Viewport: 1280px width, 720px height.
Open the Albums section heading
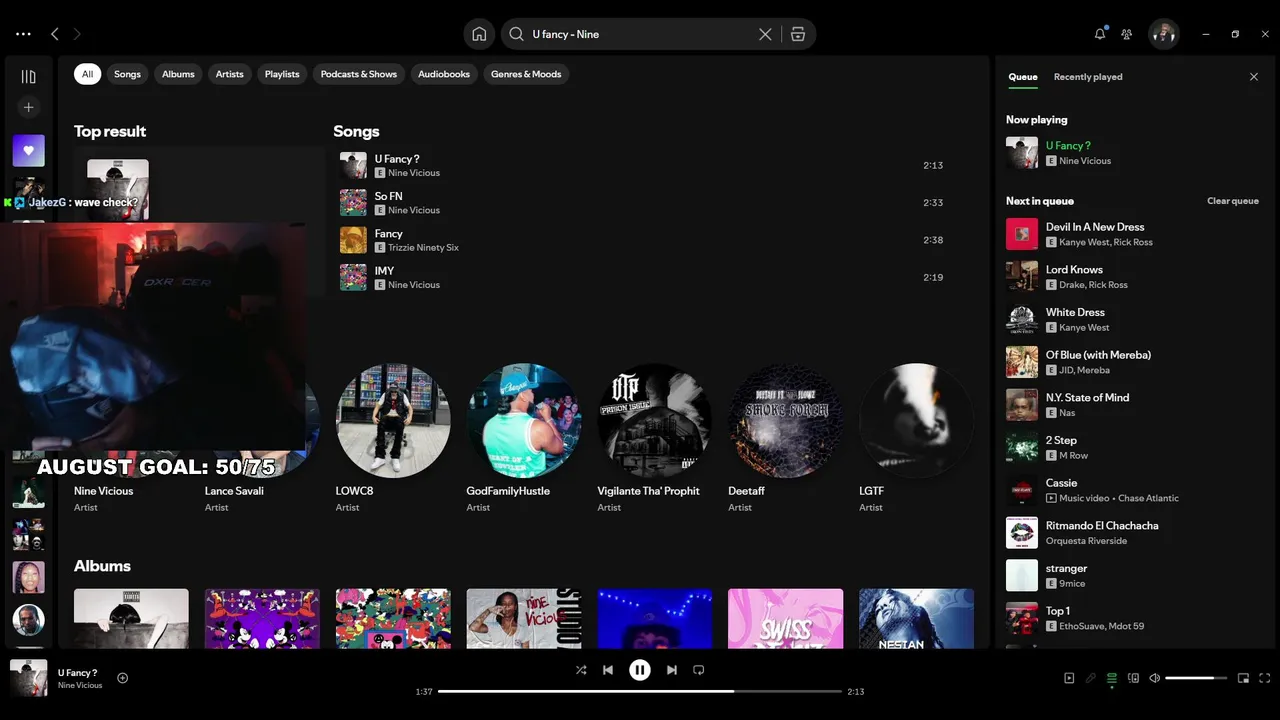102,566
